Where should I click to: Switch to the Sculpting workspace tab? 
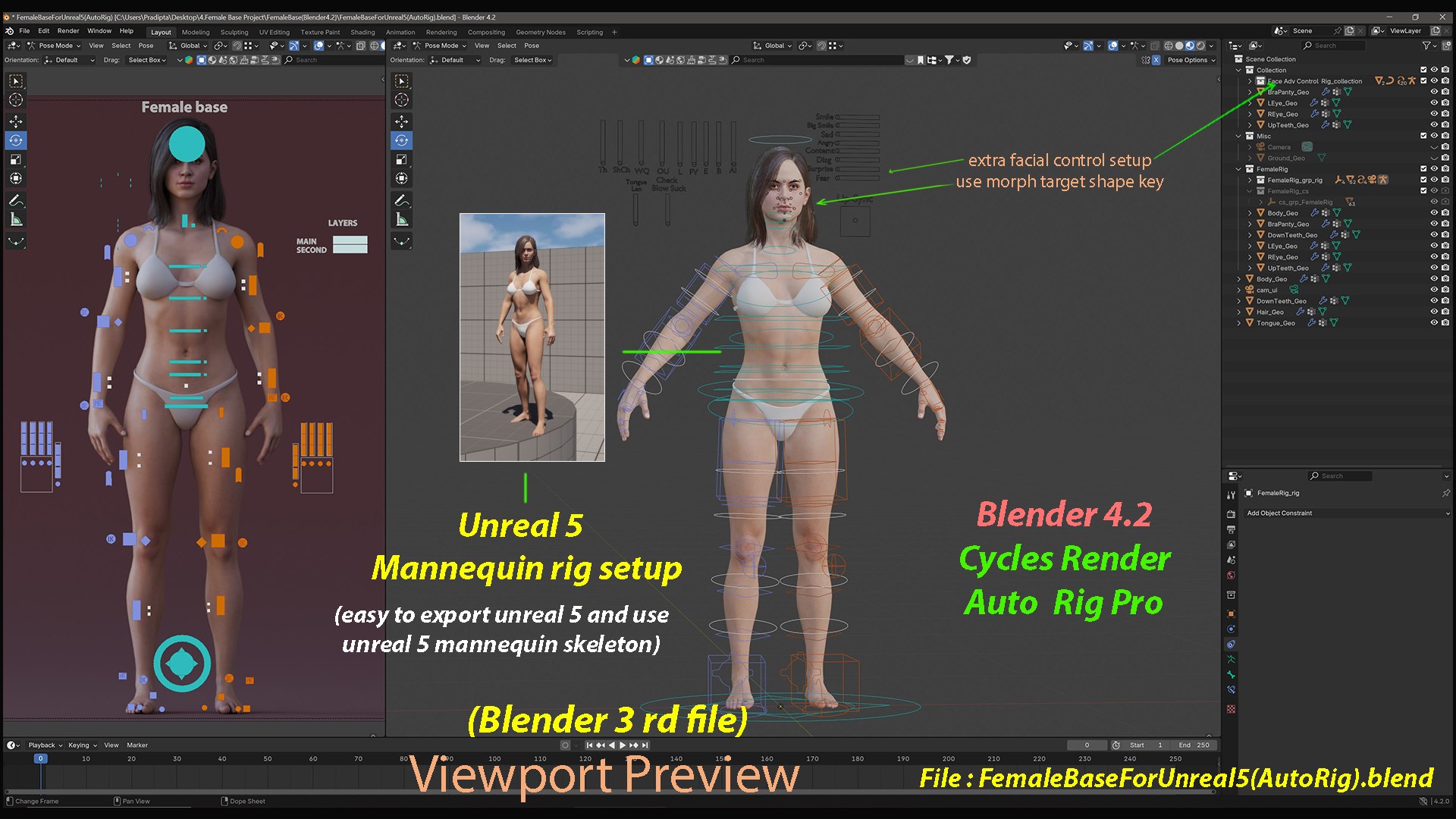[234, 32]
